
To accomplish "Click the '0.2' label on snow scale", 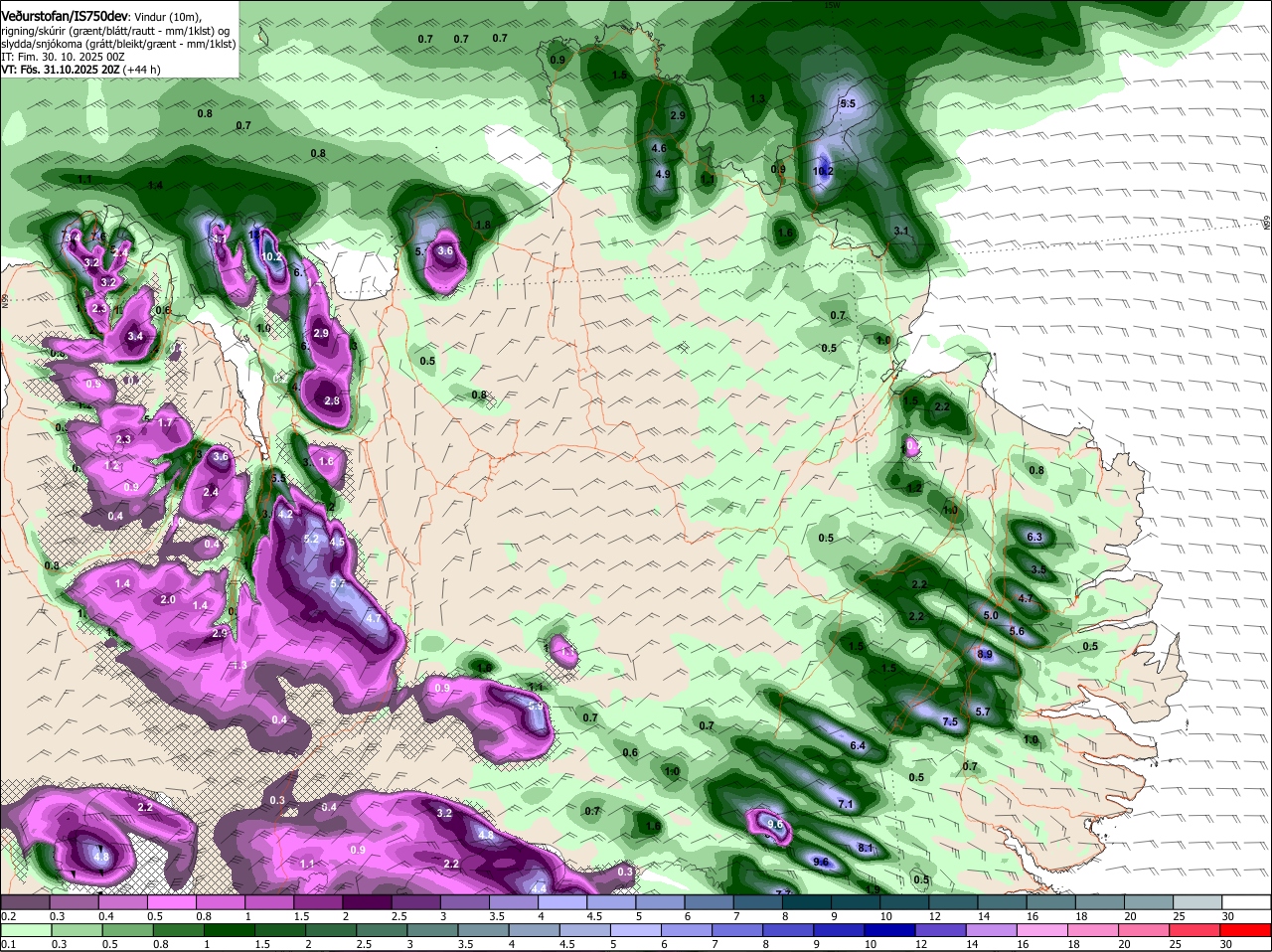I will 9,915.
